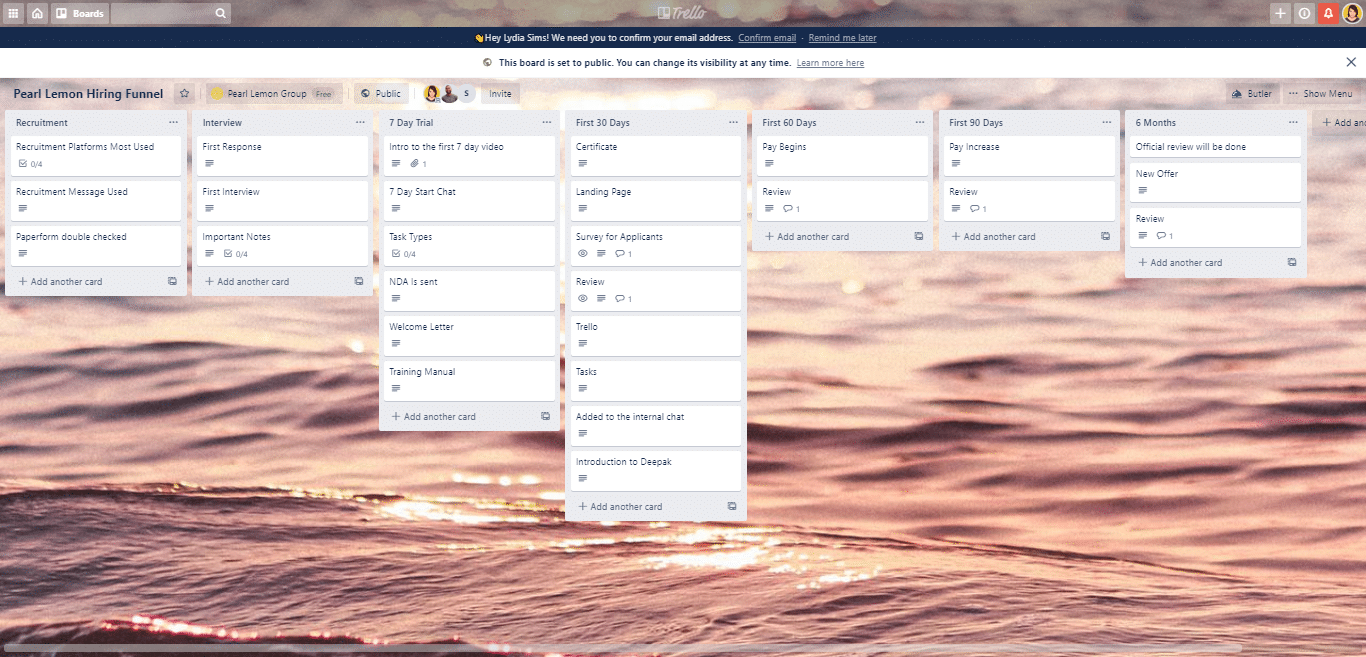The image size is (1366, 657).
Task: Open the NDA Is sent card
Action: (469, 290)
